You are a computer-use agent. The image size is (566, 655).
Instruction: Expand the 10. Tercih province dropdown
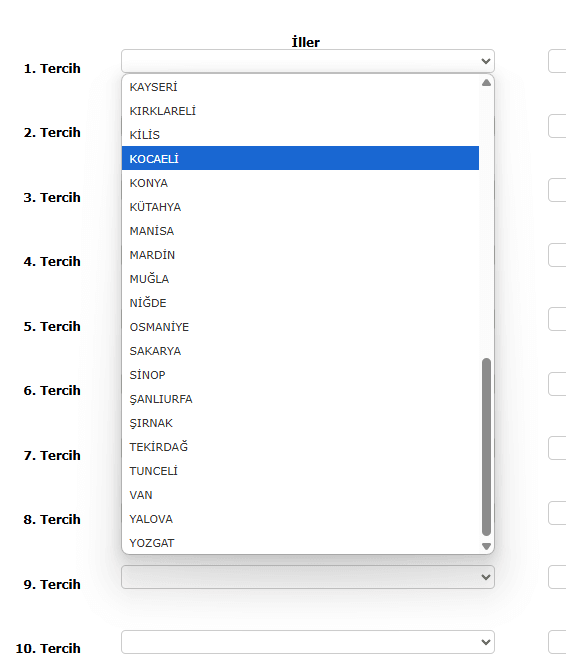point(308,642)
